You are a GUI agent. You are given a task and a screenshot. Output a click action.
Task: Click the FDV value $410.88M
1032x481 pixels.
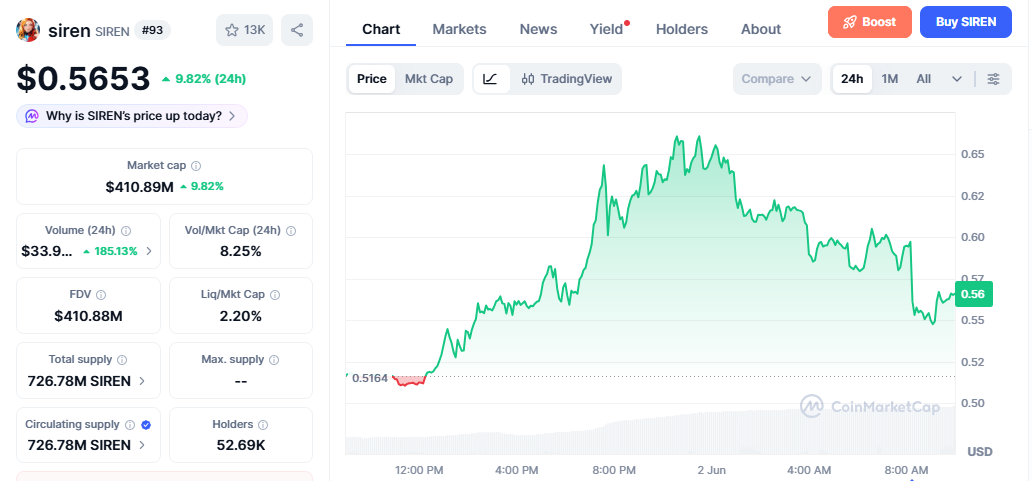[88, 316]
